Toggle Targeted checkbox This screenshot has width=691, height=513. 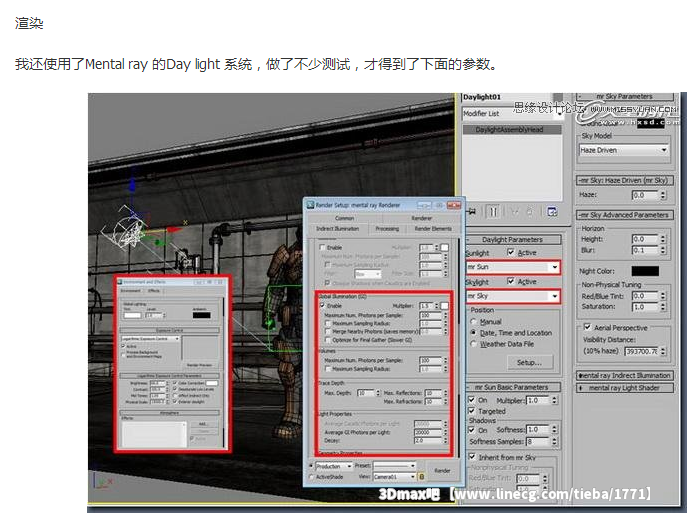[x=472, y=410]
